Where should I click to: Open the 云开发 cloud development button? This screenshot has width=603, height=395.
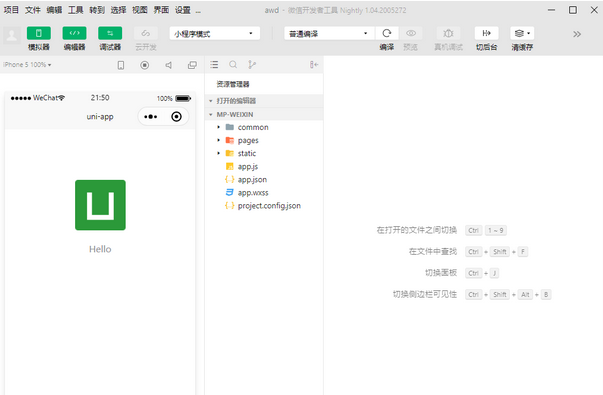coord(146,33)
